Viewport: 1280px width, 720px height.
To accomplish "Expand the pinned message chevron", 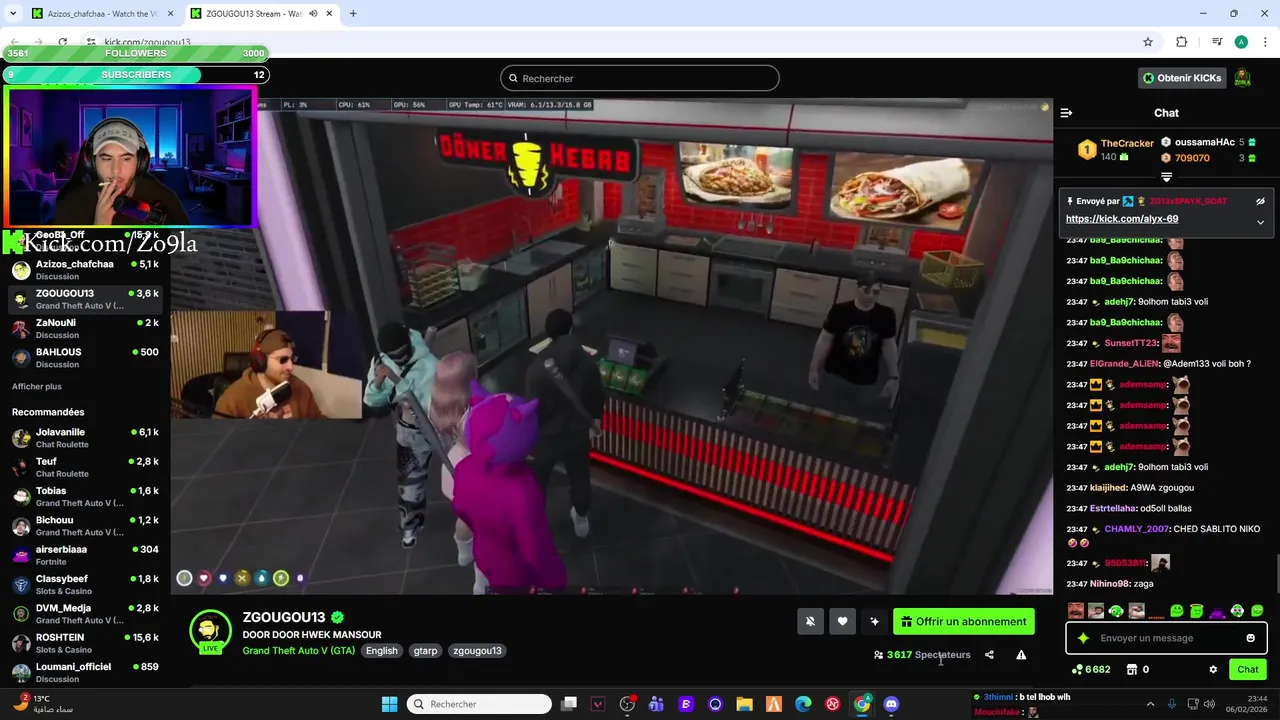I will (1260, 222).
